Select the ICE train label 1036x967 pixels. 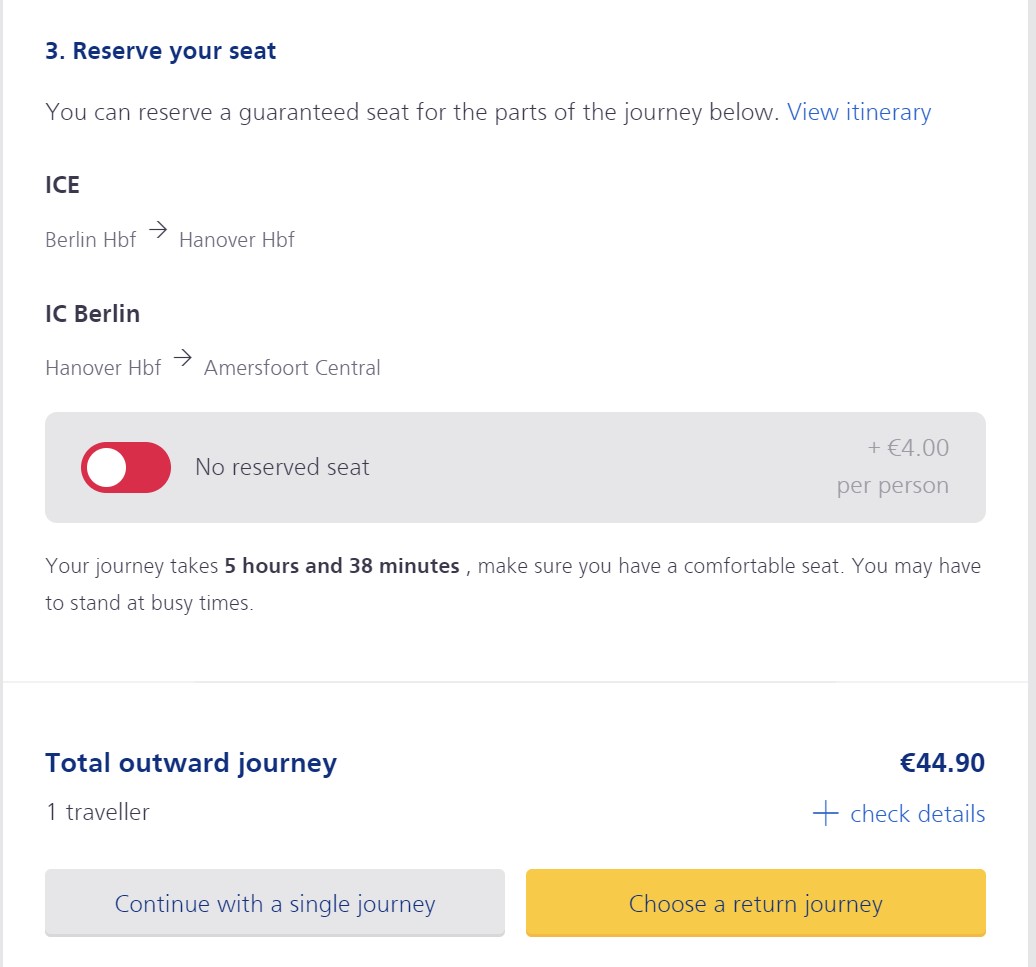click(63, 185)
